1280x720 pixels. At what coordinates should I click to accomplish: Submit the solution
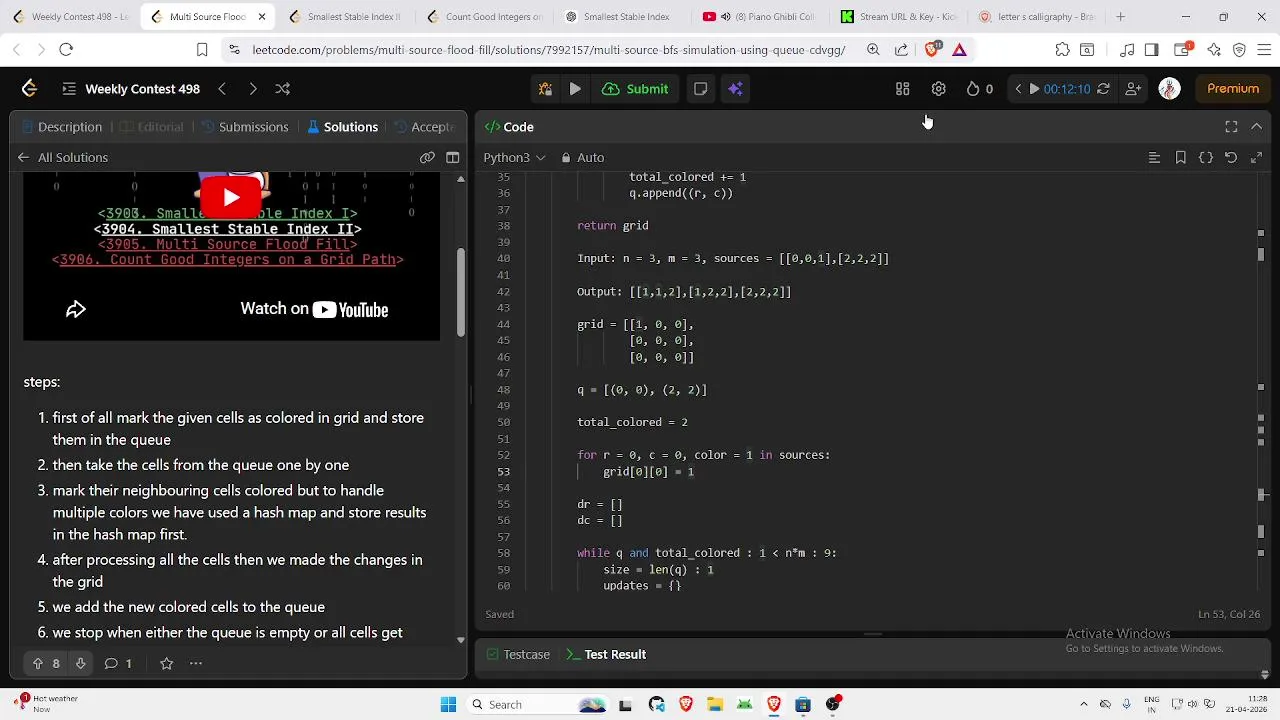pyautogui.click(x=636, y=89)
